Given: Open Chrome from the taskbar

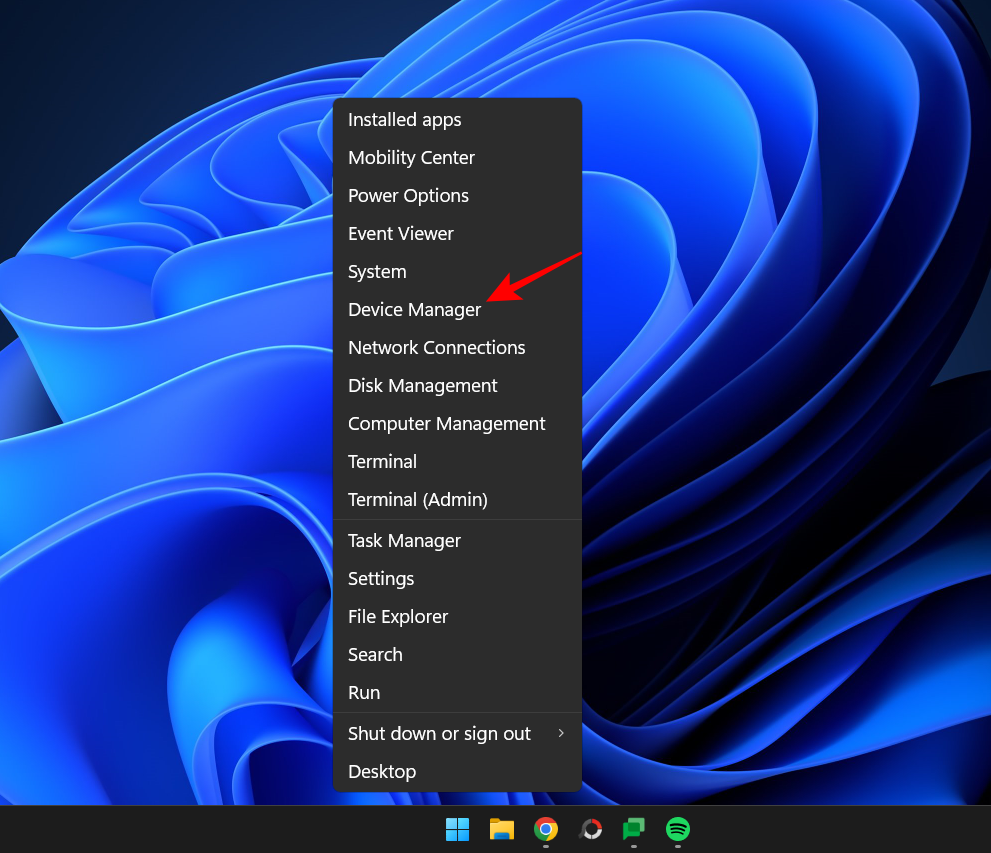Looking at the screenshot, I should 545,830.
